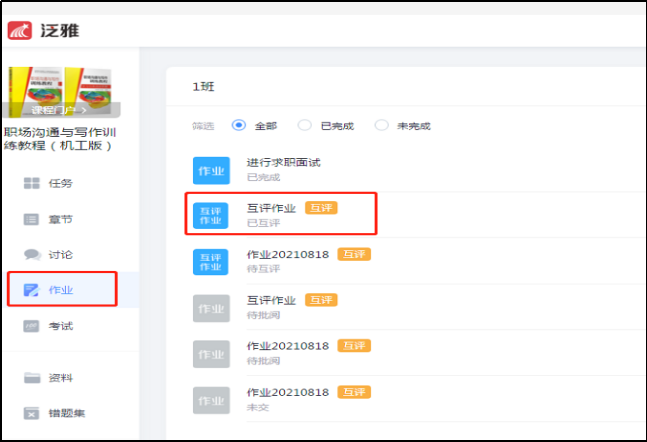The height and width of the screenshot is (442, 647).
Task: Click 互评 tag on the 待互评 assignment
Action: coord(354,254)
